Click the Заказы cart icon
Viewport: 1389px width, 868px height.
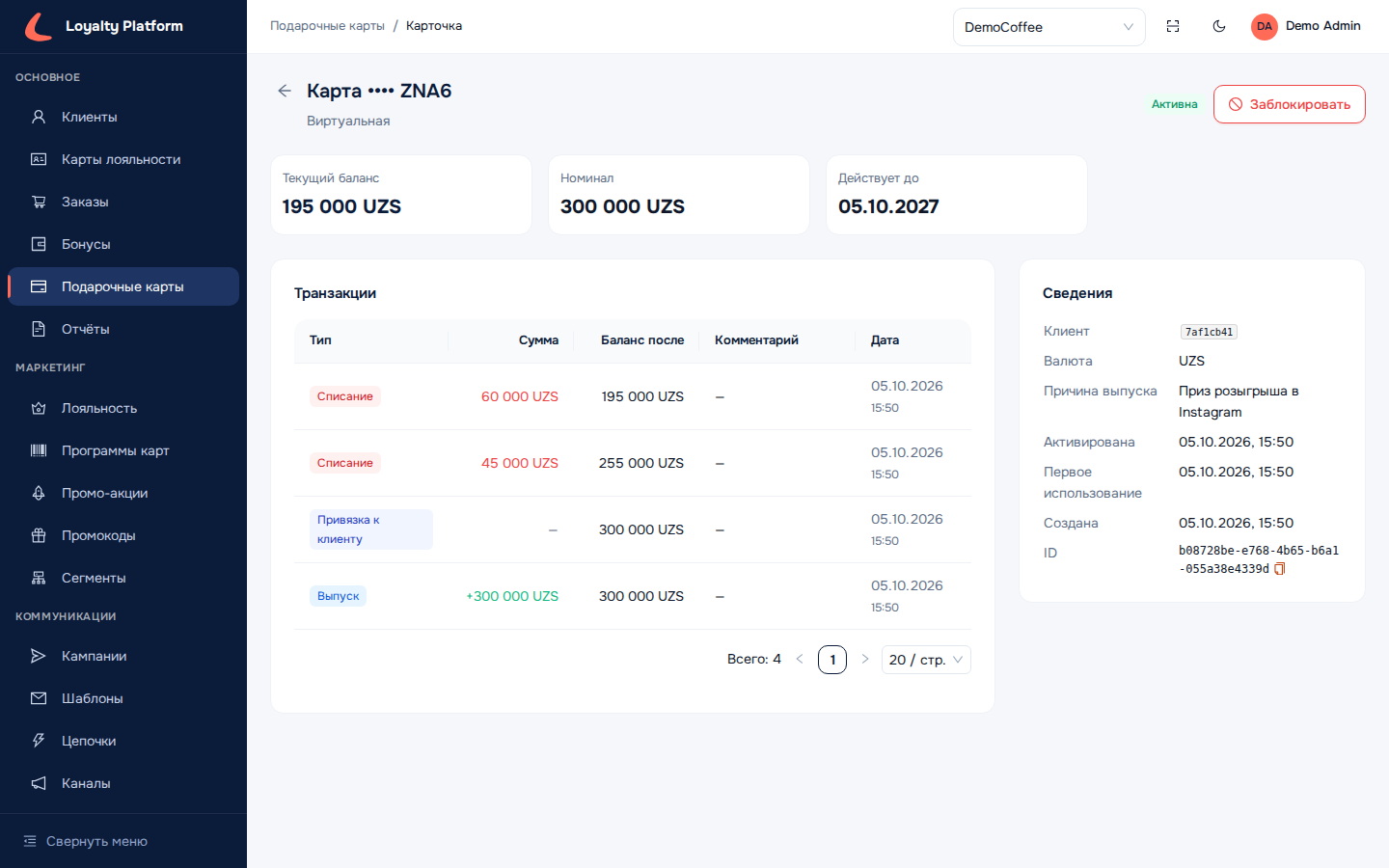pyautogui.click(x=39, y=202)
